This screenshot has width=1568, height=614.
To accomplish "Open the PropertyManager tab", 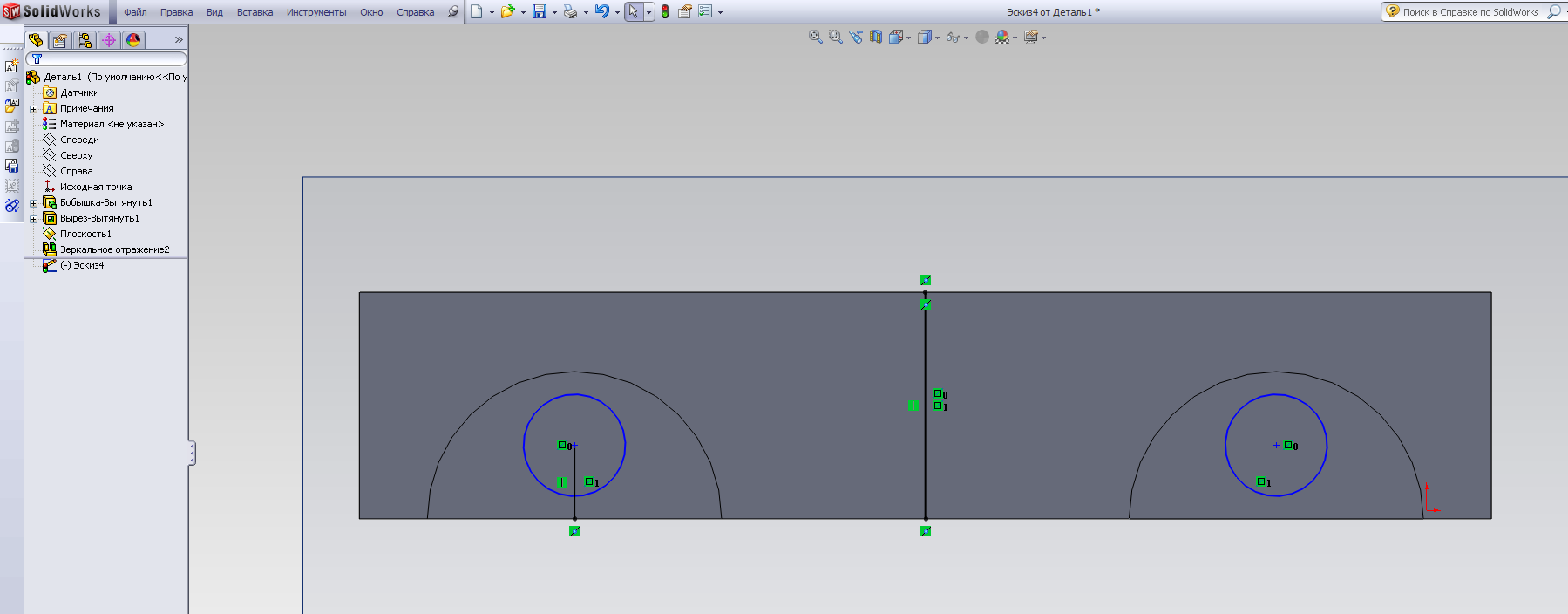I will (x=60, y=40).
